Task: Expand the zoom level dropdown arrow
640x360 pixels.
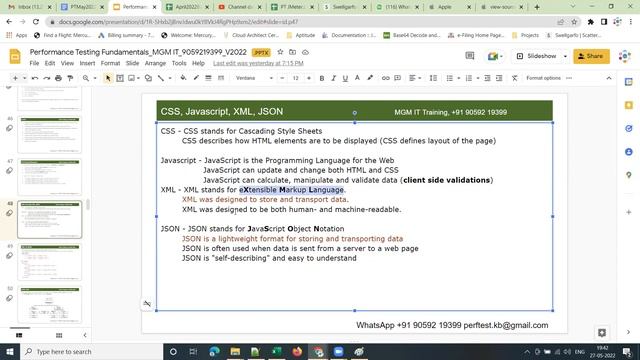Action: pos(94,78)
